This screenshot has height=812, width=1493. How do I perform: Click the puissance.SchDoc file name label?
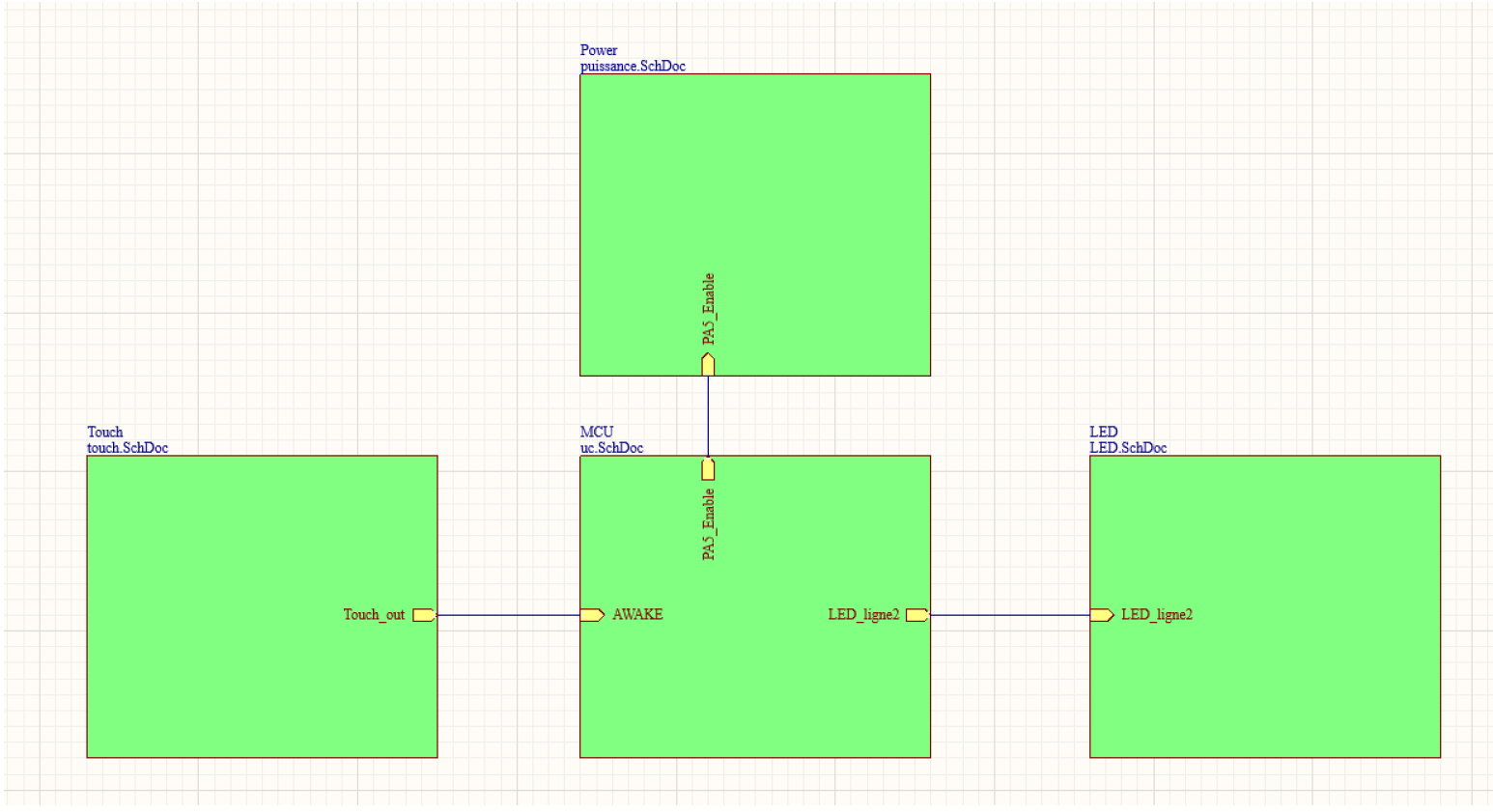633,67
